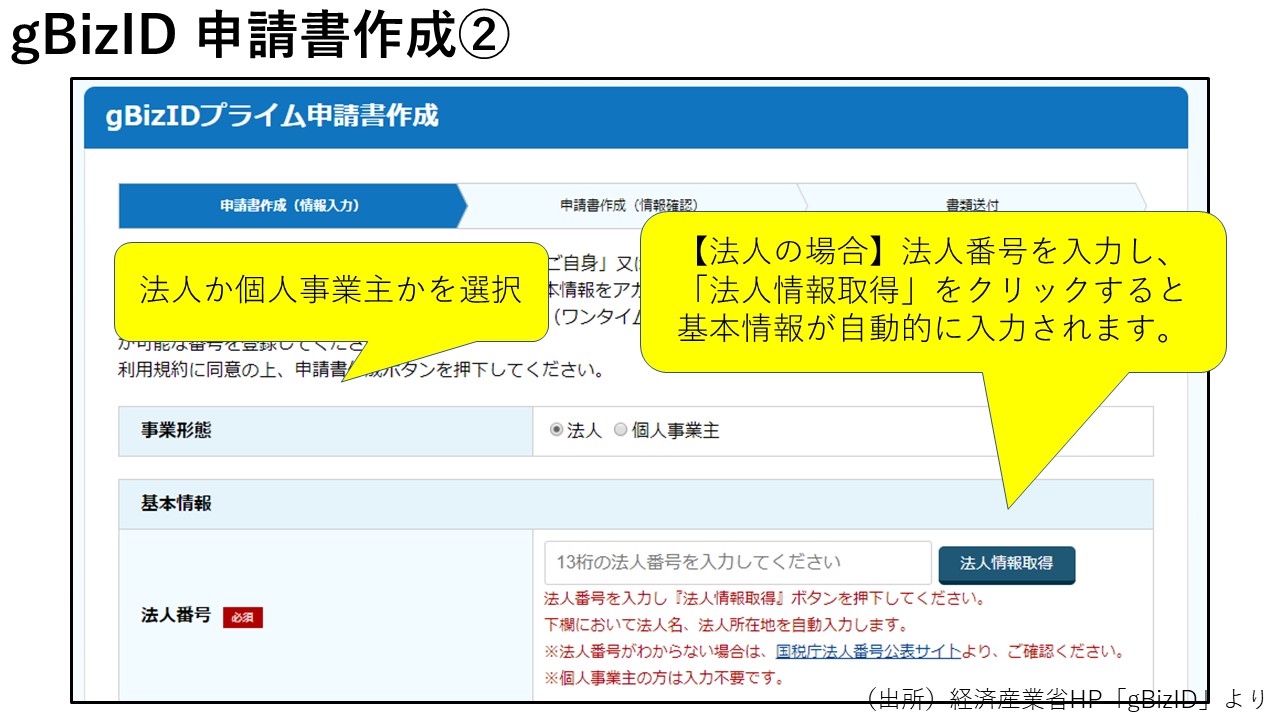Click the 経済産業省HP source citation text

(x=1065, y=699)
